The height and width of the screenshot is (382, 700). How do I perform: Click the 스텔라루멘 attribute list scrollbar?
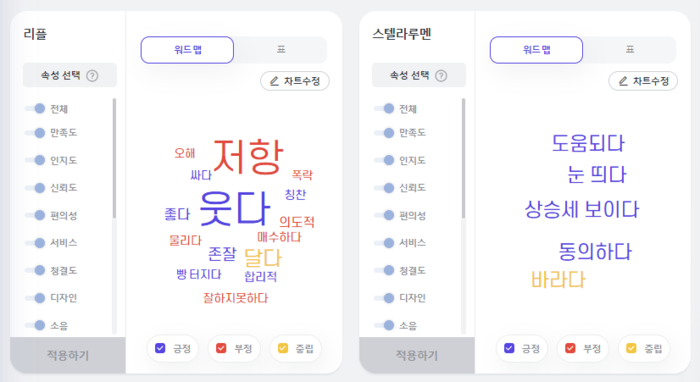[463, 158]
